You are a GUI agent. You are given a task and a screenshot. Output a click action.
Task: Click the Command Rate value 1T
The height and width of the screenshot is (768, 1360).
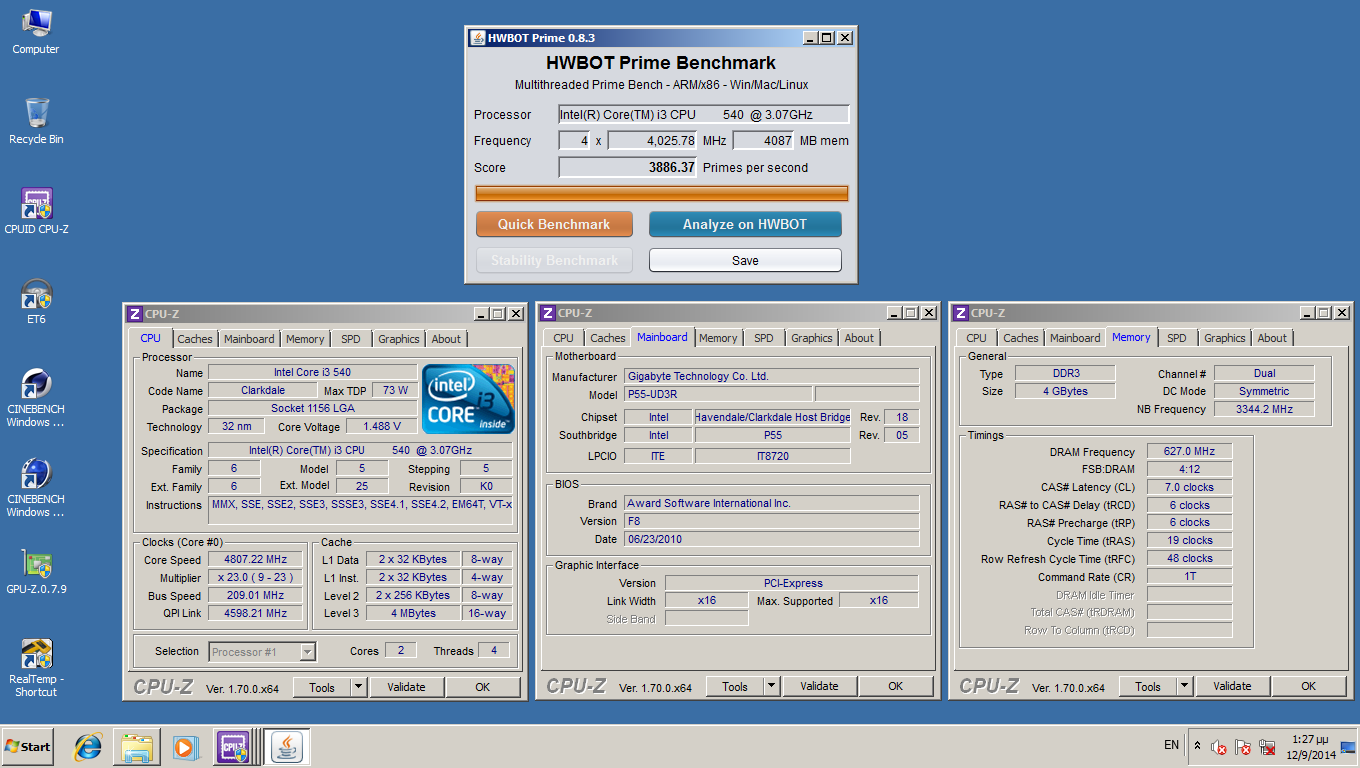click(x=1190, y=576)
